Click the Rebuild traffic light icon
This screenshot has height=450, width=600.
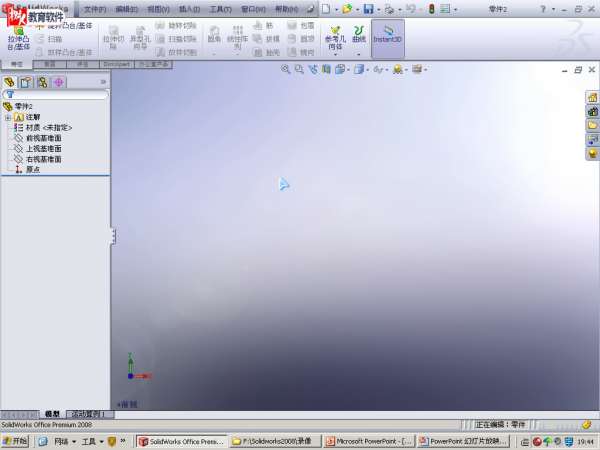click(432, 9)
